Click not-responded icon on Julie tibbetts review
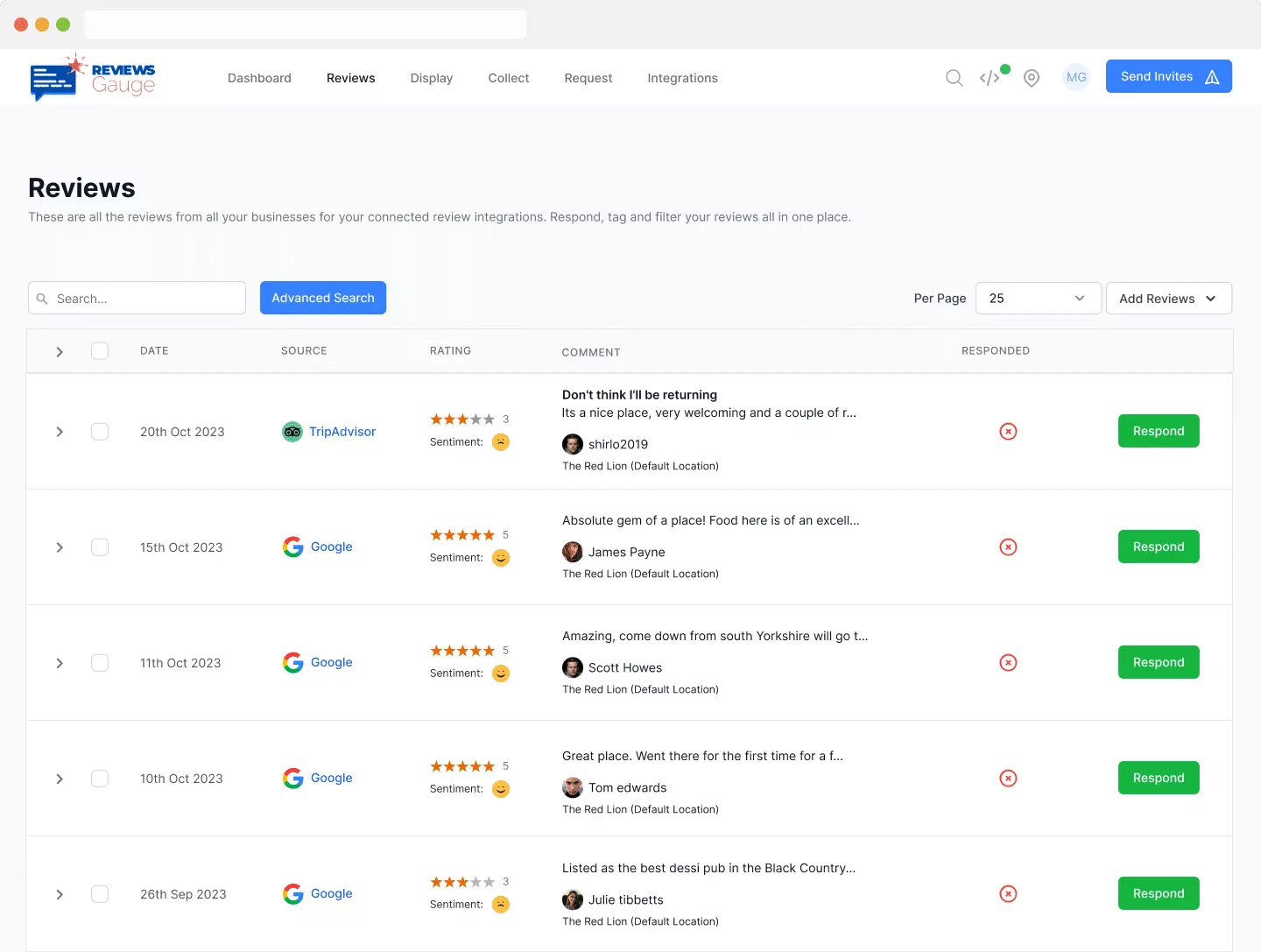 [1008, 894]
